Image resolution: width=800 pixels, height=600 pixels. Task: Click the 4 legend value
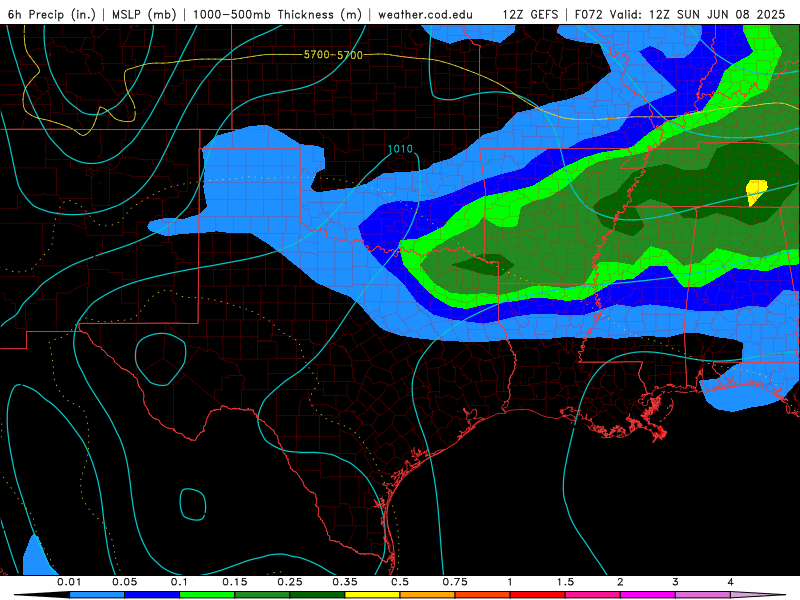click(x=731, y=582)
